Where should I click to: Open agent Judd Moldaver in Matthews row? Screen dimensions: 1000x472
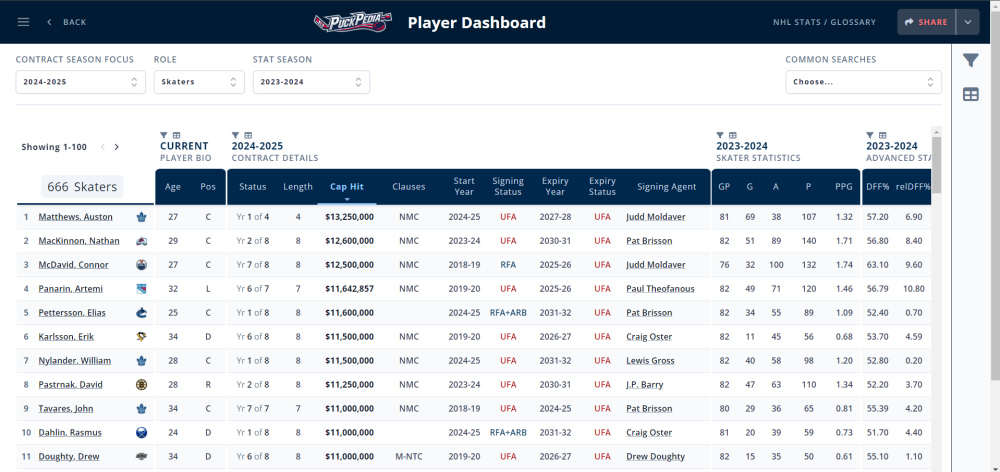click(x=656, y=217)
